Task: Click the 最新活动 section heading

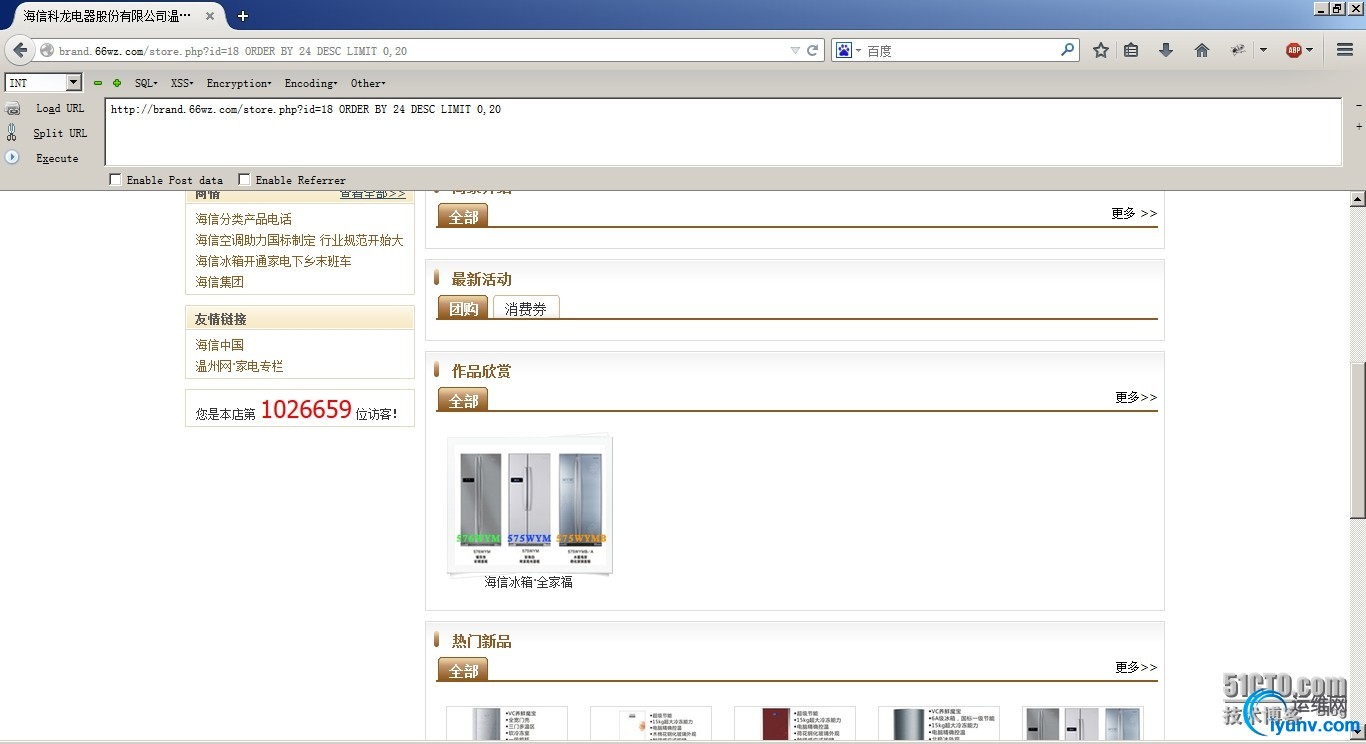Action: (481, 279)
